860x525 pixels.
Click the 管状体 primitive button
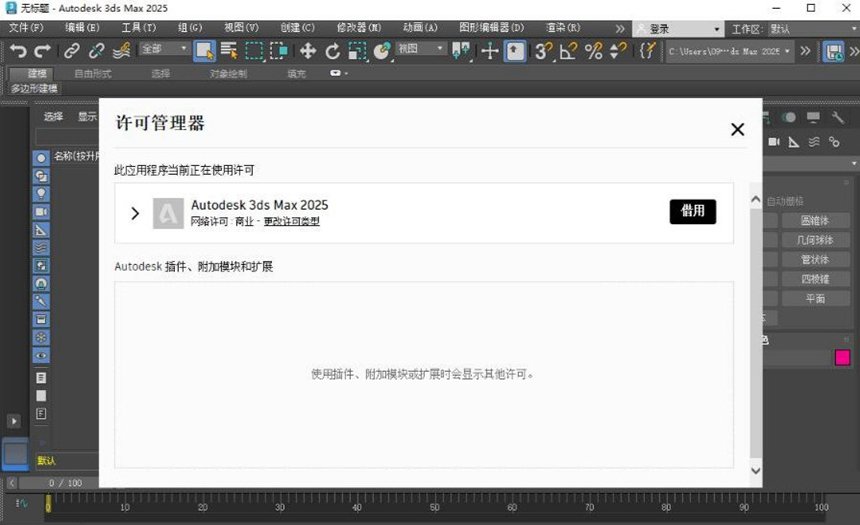pyautogui.click(x=815, y=259)
